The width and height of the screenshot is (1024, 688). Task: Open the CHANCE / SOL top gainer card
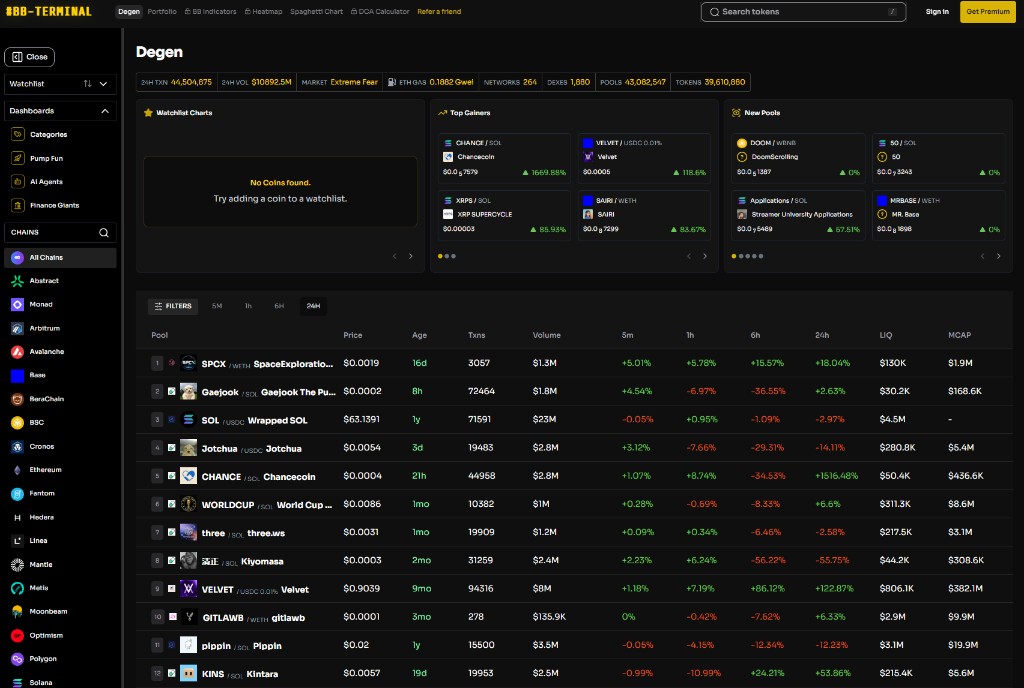click(504, 157)
